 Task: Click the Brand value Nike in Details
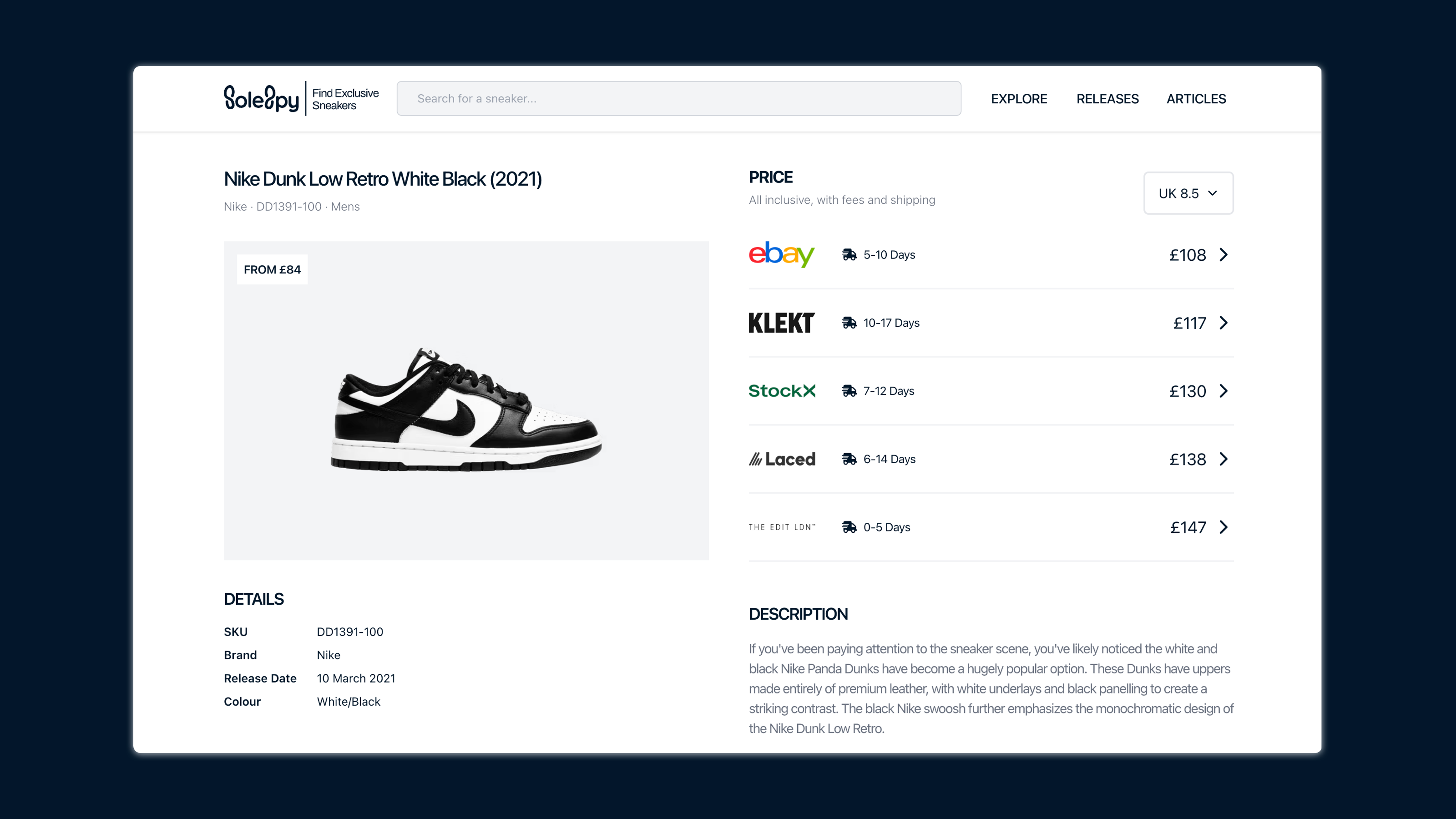coord(329,655)
